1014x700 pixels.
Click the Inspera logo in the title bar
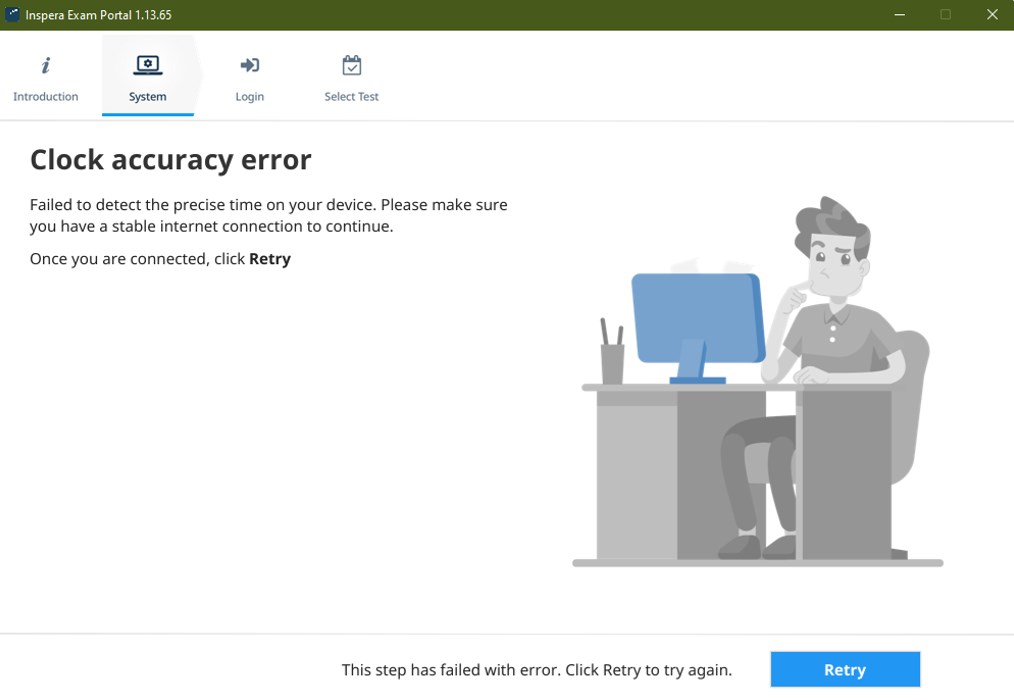13,14
